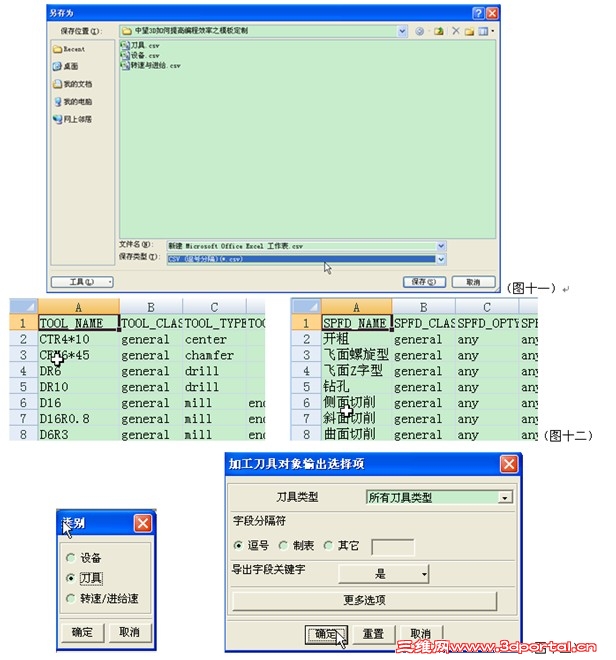Viewport: 616px width, 660px height.
Task: Click 取消 in the Save As dialog
Action: (x=473, y=282)
